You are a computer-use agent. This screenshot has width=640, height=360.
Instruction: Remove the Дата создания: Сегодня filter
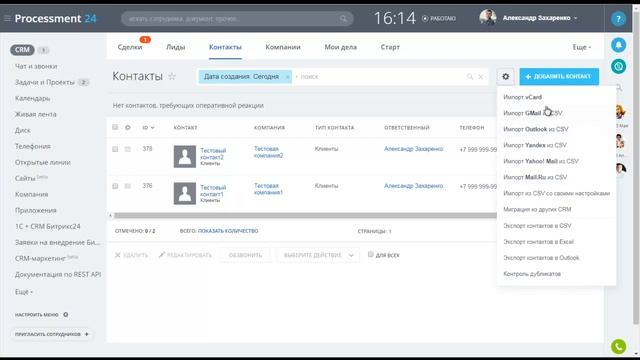287,77
